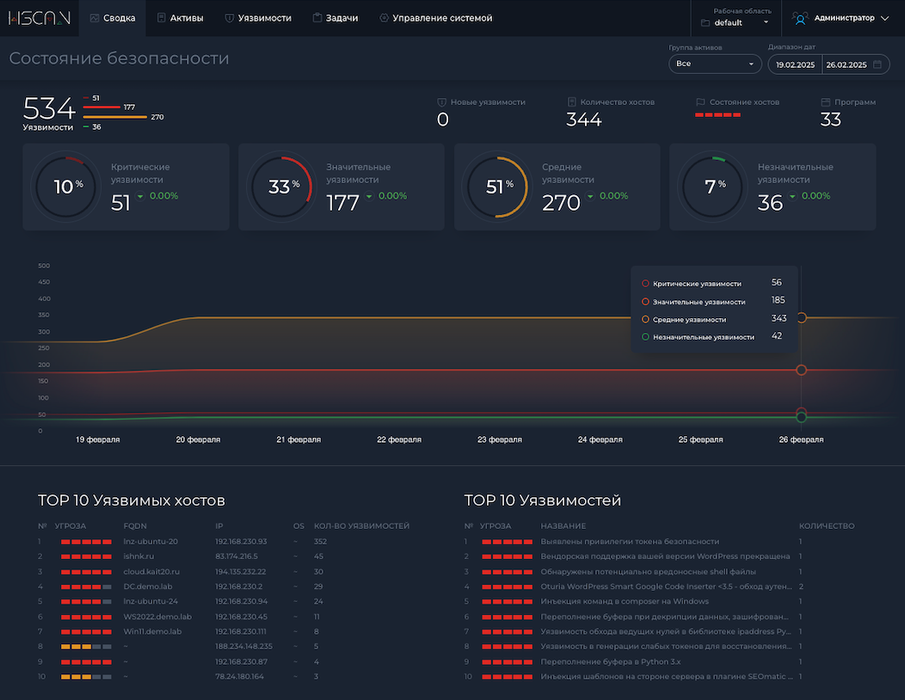Open the calendar icon in date range field
This screenshot has width=905, height=700.
877,64
